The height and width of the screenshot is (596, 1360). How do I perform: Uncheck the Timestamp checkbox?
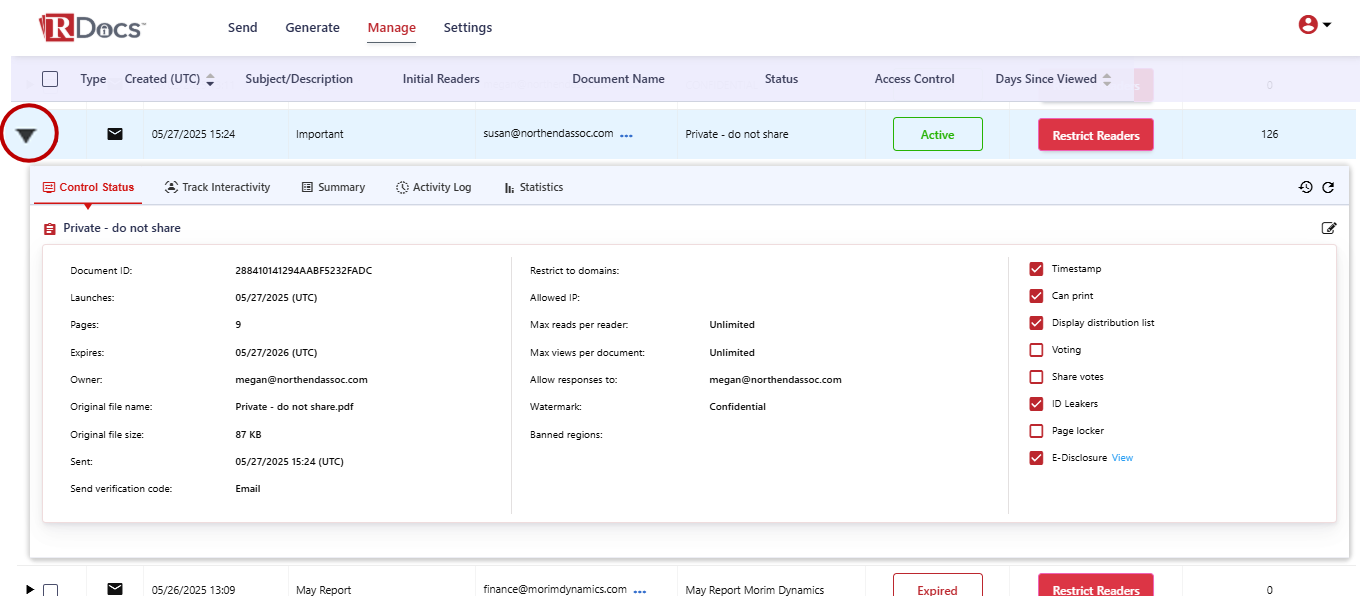[x=1036, y=269]
